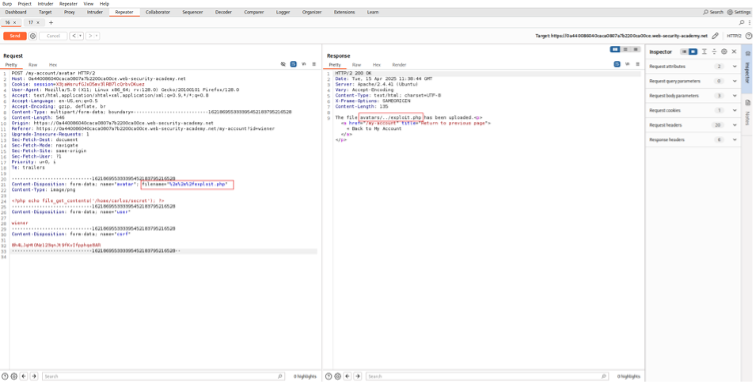This screenshot has width=755, height=383.
Task: Go back to previous request history
Action: click(74, 36)
